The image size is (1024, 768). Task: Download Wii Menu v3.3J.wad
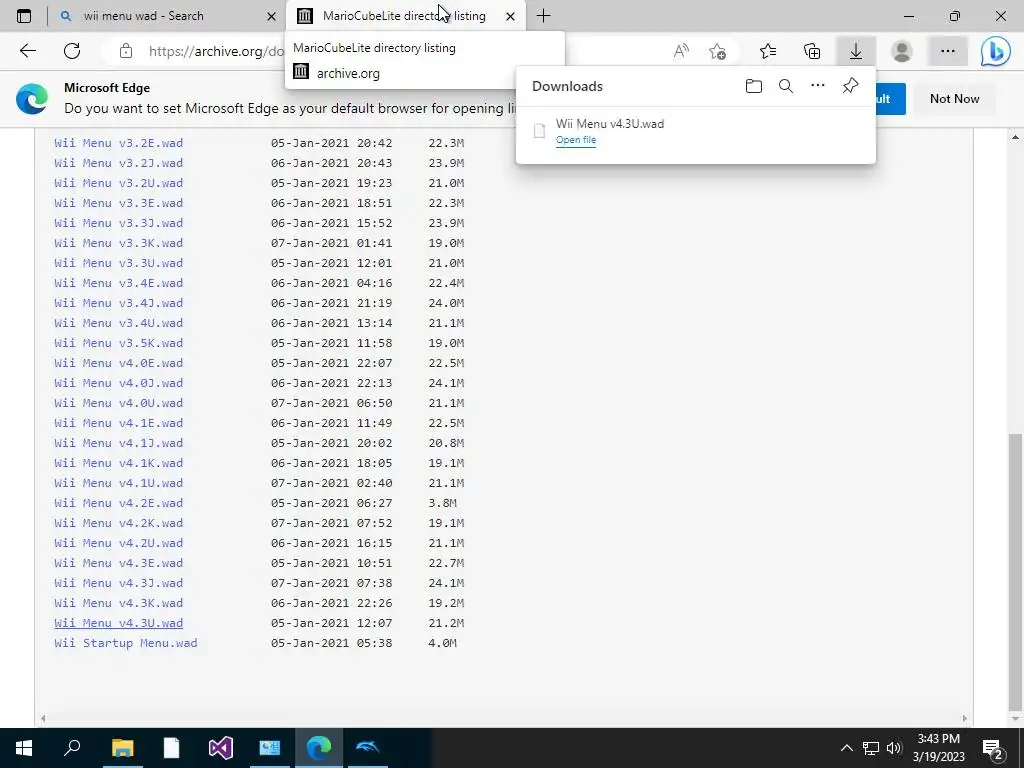tap(119, 223)
